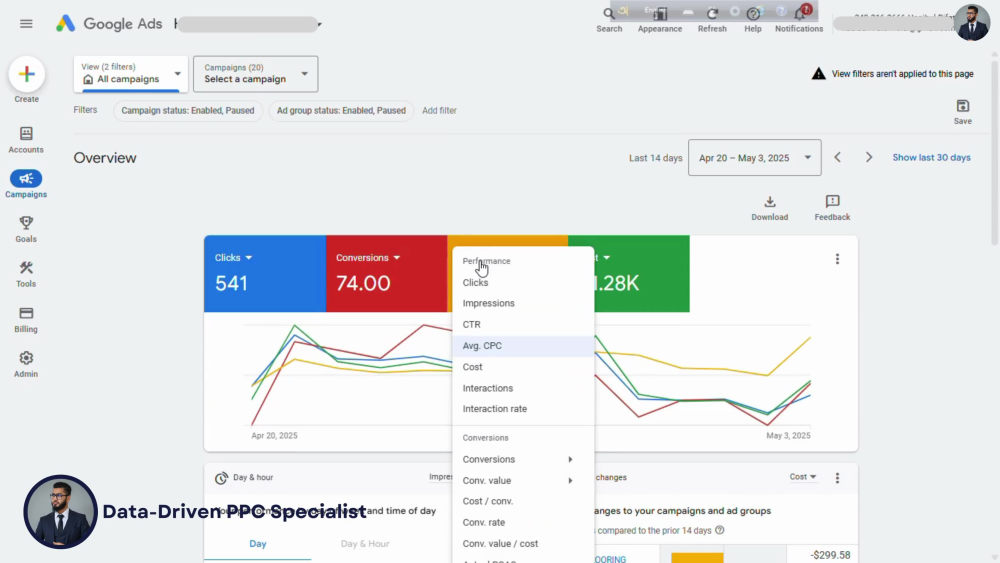Click the Google Ads logo
Image resolution: width=1000 pixels, height=563 pixels.
[x=108, y=24]
